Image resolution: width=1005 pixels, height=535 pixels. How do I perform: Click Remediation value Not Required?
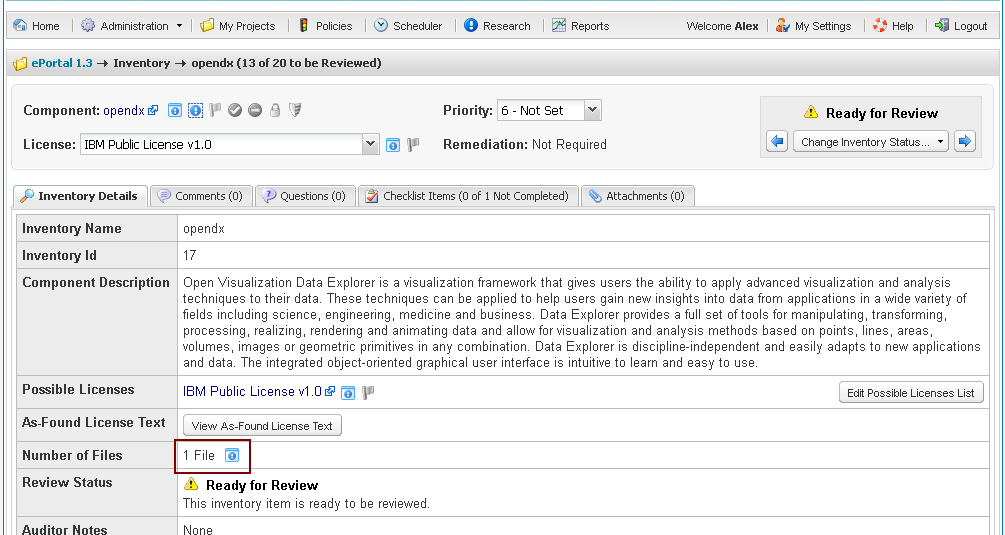(569, 145)
